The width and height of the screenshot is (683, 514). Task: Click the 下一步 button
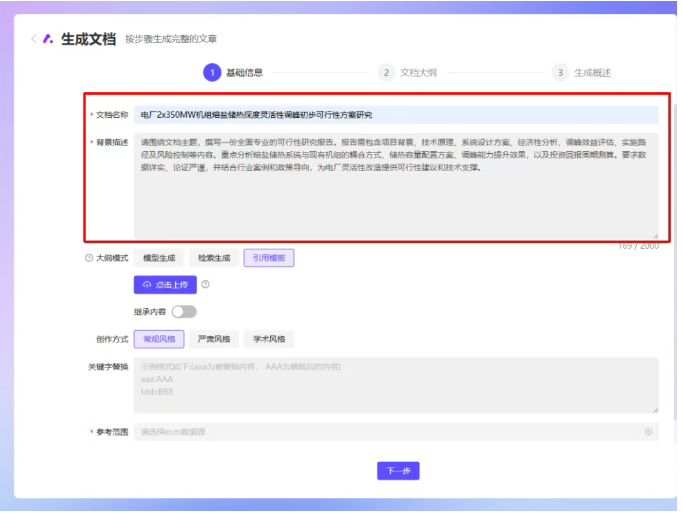[397, 471]
